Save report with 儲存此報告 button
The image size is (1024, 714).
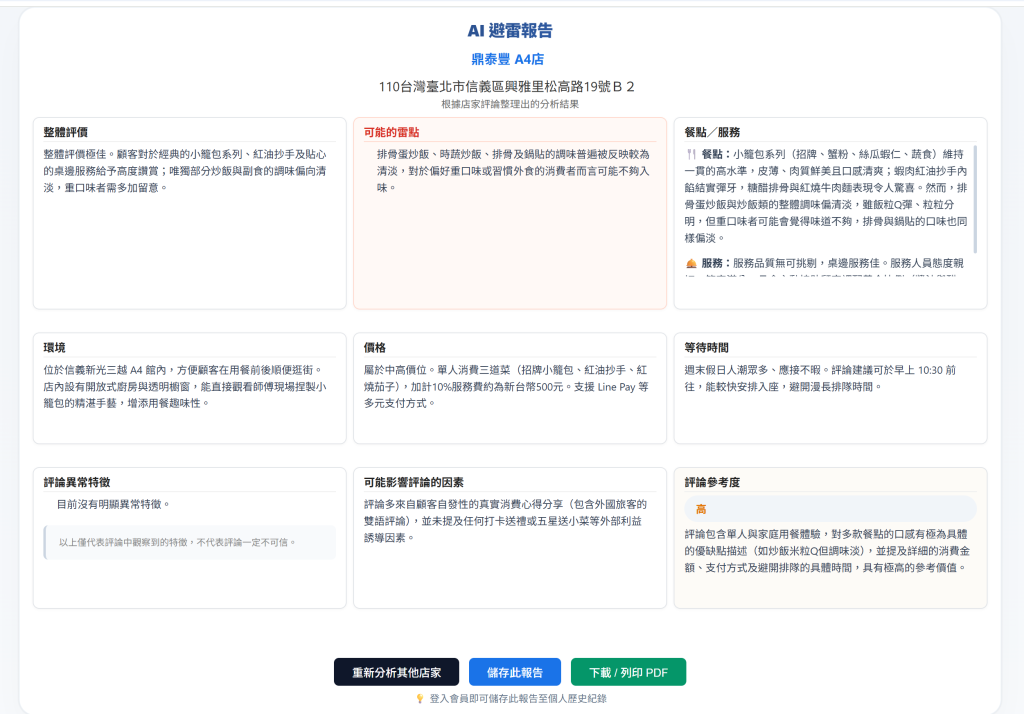click(x=515, y=672)
